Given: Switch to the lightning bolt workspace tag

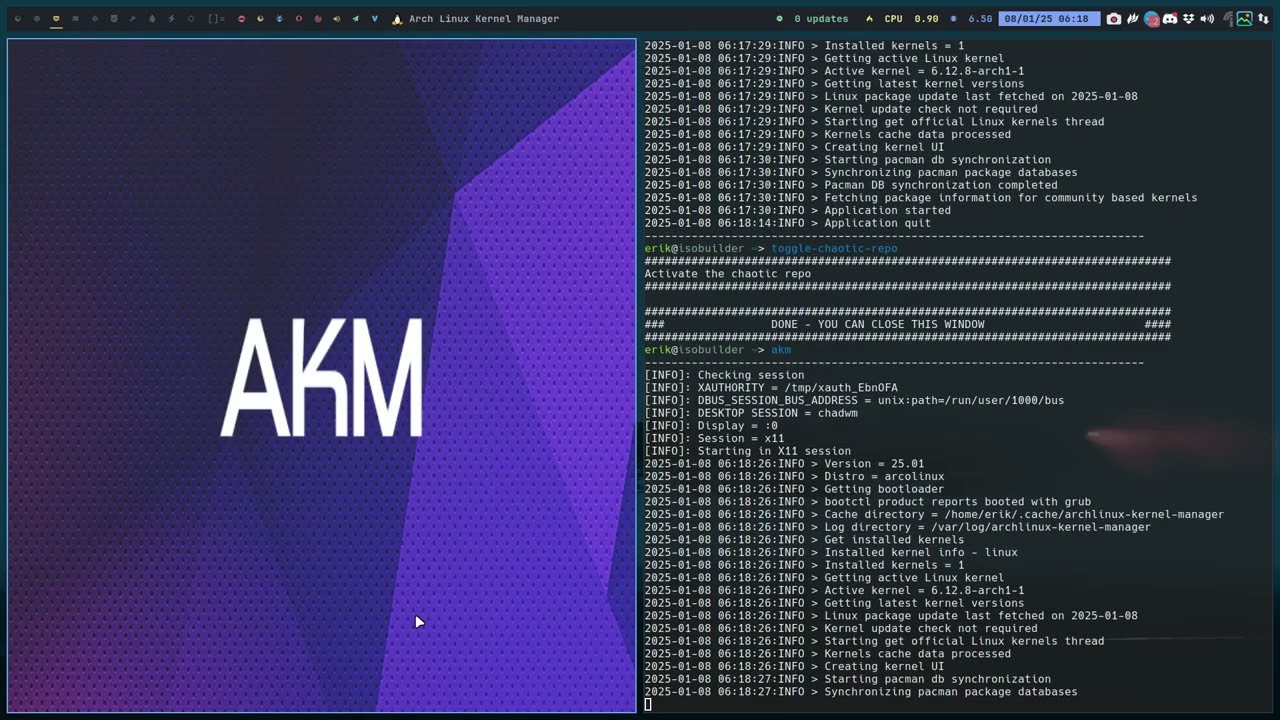Looking at the screenshot, I should pos(171,19).
